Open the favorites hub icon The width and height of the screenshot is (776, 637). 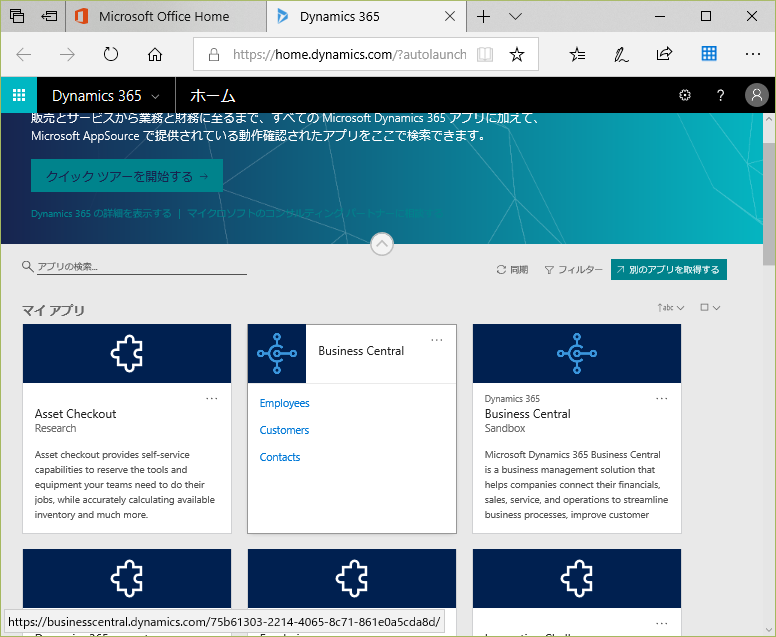click(578, 54)
